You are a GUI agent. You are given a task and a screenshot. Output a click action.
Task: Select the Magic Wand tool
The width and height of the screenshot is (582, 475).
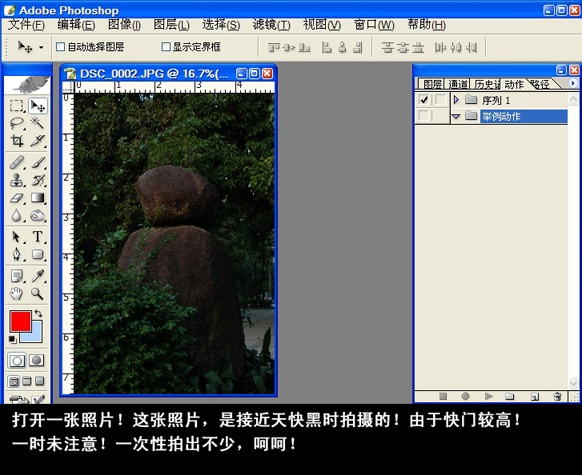(x=37, y=123)
